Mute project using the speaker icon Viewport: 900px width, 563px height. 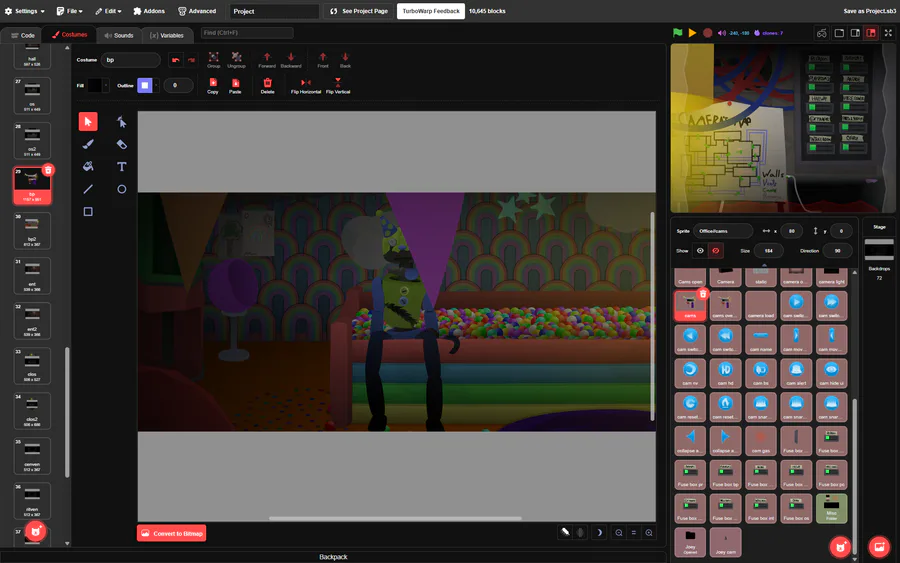pyautogui.click(x=722, y=33)
